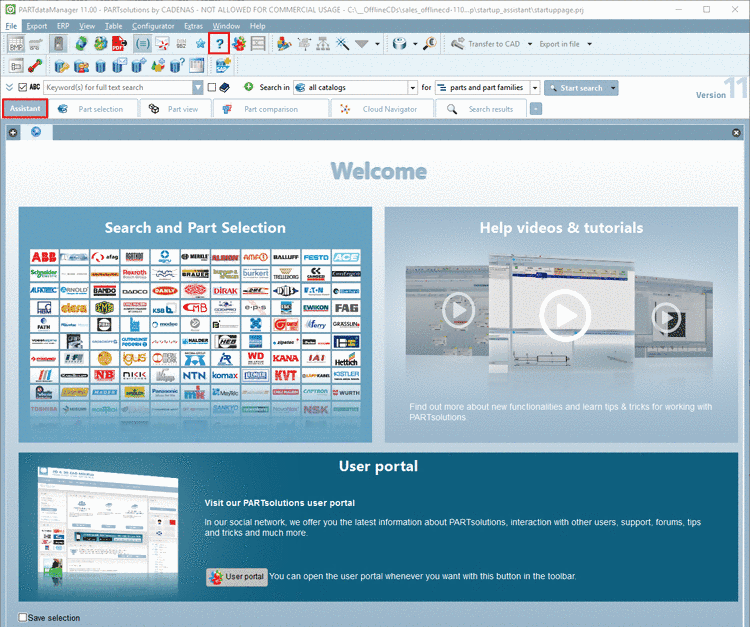This screenshot has width=750, height=627.
Task: Click the Transfer to CAD screw icon
Action: point(457,44)
